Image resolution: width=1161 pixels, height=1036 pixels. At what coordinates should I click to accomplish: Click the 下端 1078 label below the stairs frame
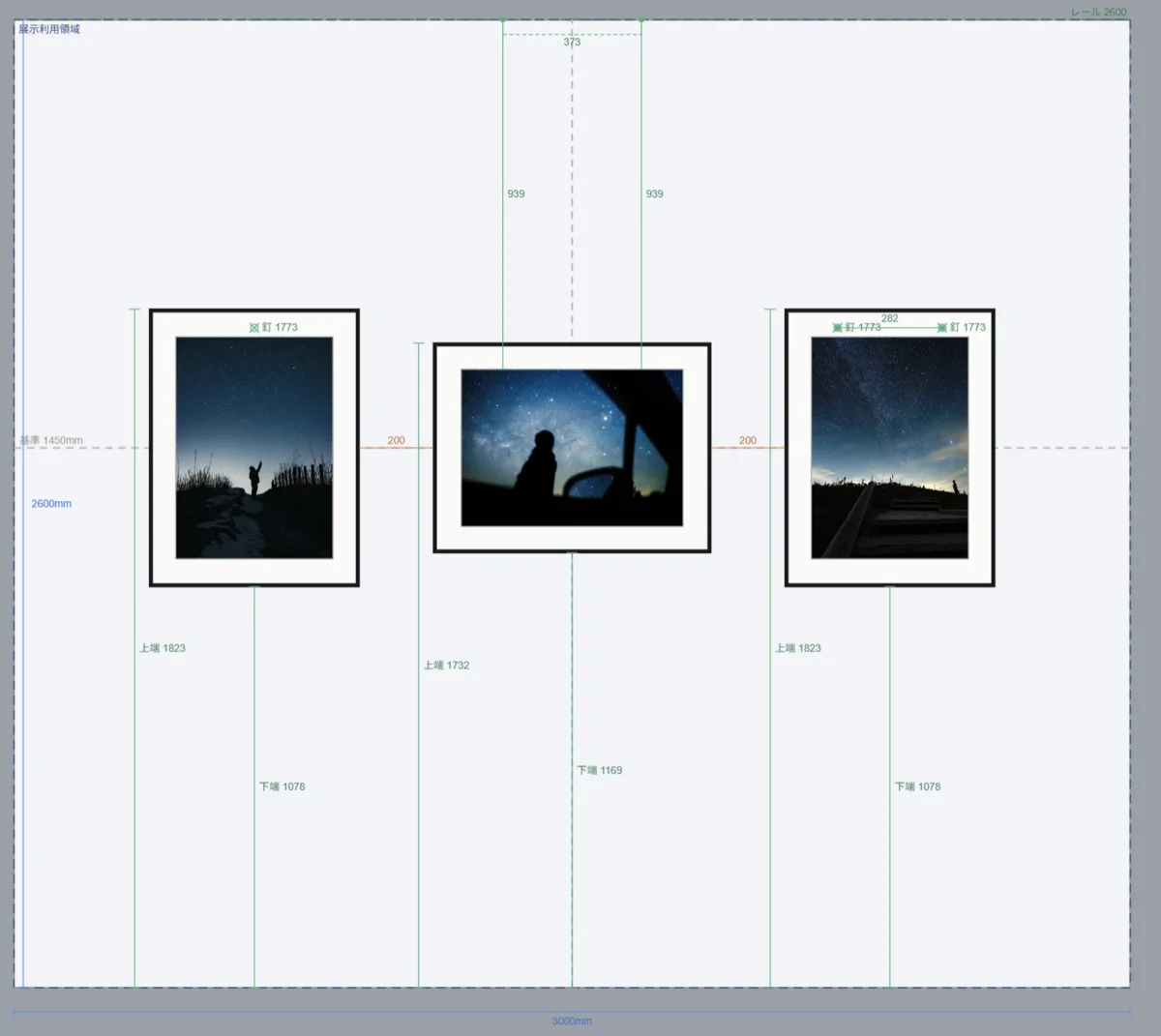point(917,787)
